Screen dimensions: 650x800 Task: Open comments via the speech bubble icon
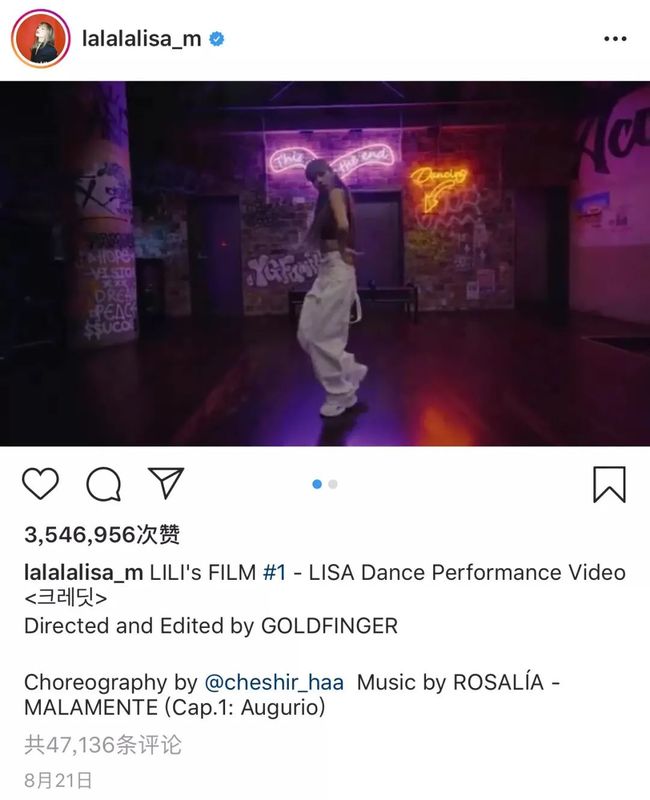pyautogui.click(x=104, y=484)
